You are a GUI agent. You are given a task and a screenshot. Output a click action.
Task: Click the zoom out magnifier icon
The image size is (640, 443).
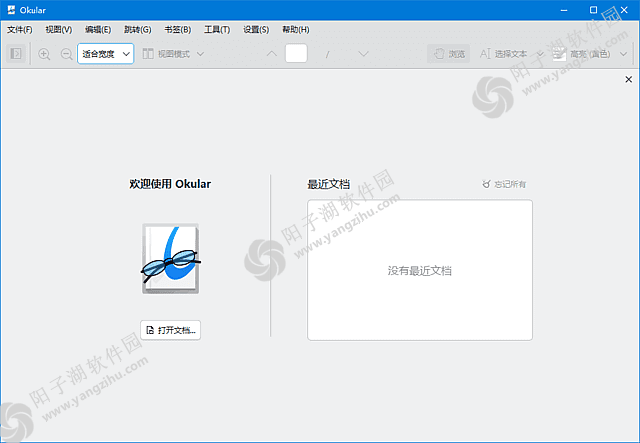tap(66, 54)
